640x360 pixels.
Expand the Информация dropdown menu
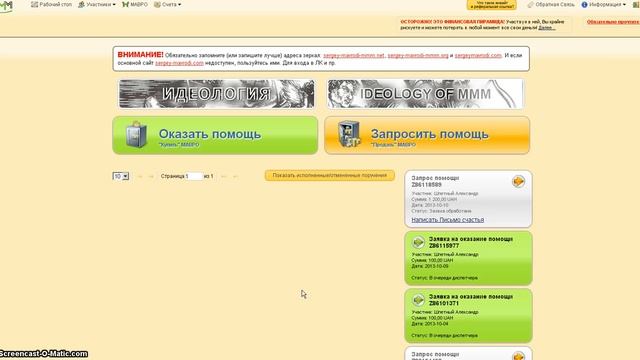[x=604, y=4]
